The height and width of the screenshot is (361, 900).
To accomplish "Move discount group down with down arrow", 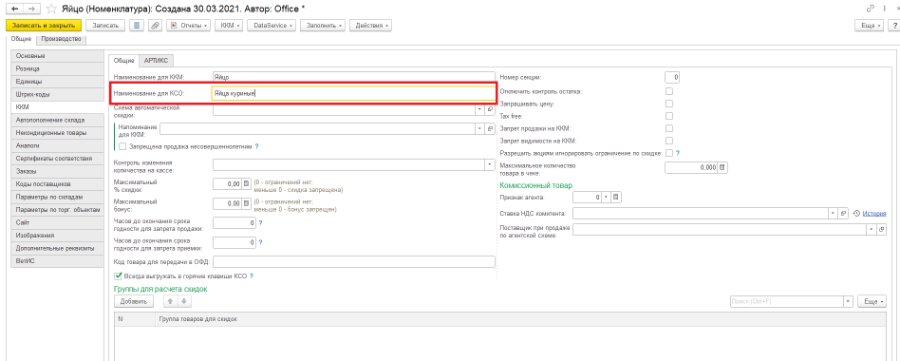I will point(183,301).
